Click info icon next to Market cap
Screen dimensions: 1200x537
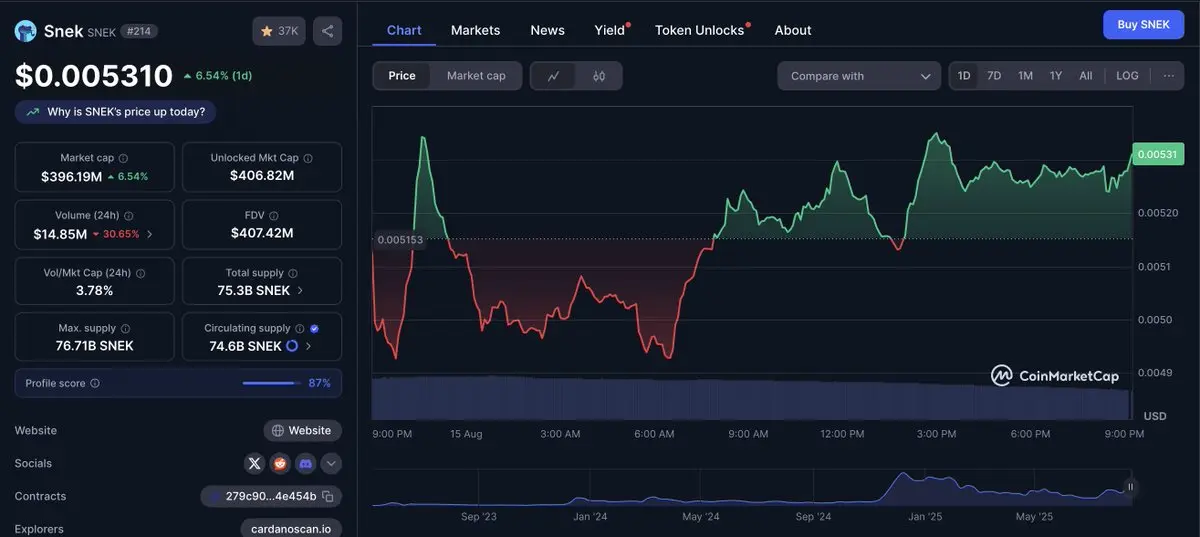tap(123, 158)
